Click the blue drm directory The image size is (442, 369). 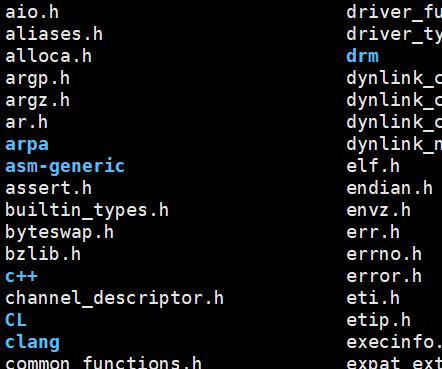click(x=363, y=56)
